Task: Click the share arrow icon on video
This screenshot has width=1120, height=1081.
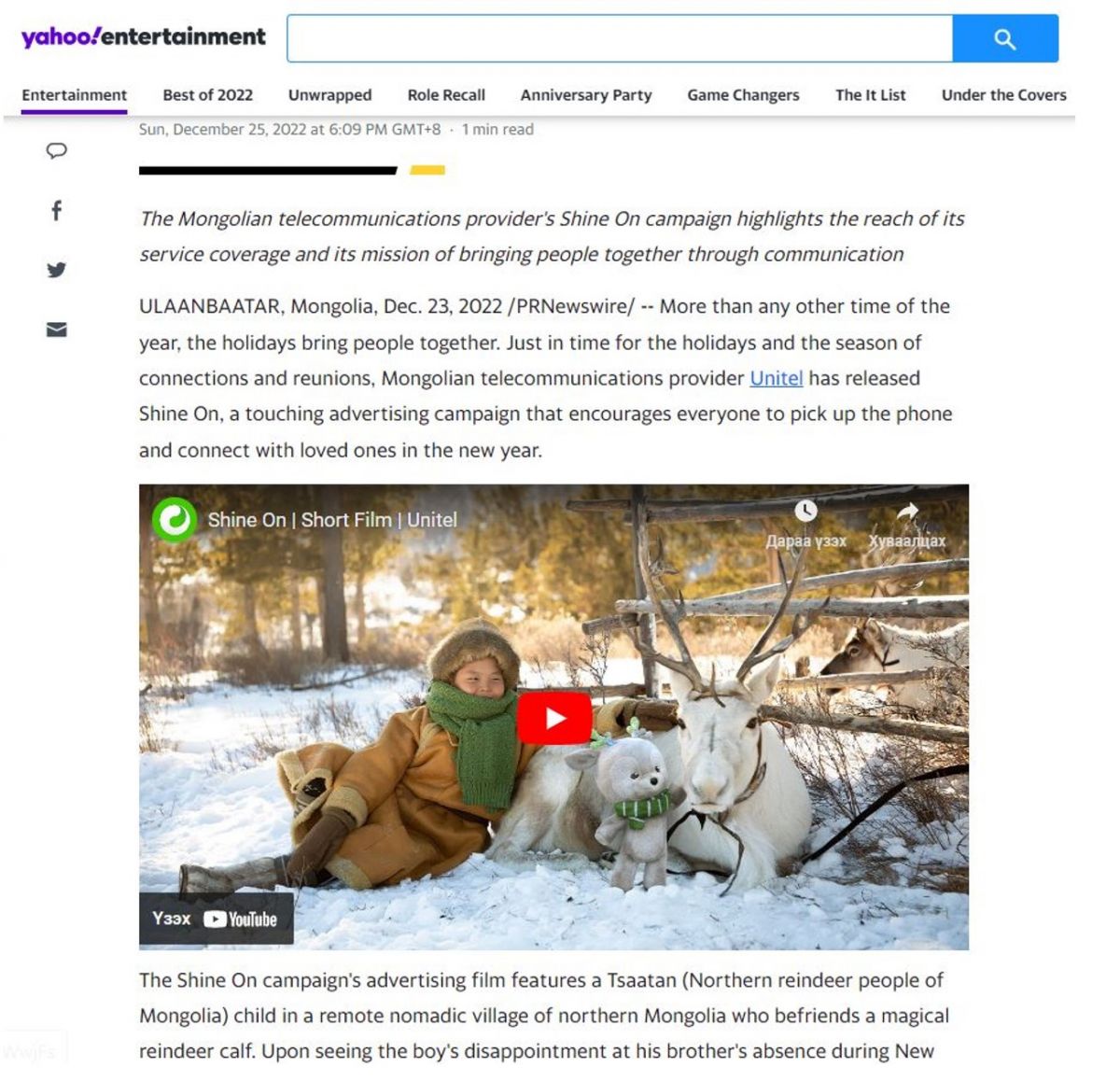Action: point(907,511)
